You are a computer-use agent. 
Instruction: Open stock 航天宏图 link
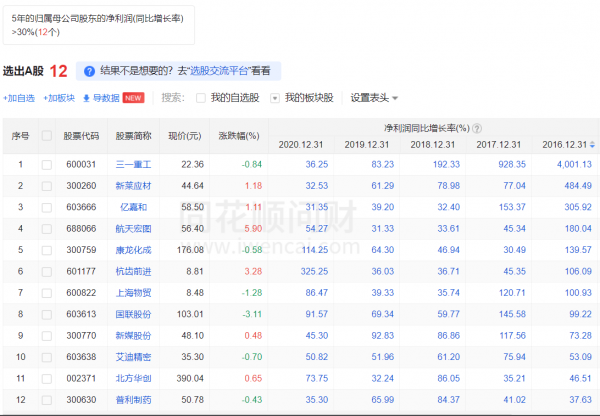click(133, 229)
